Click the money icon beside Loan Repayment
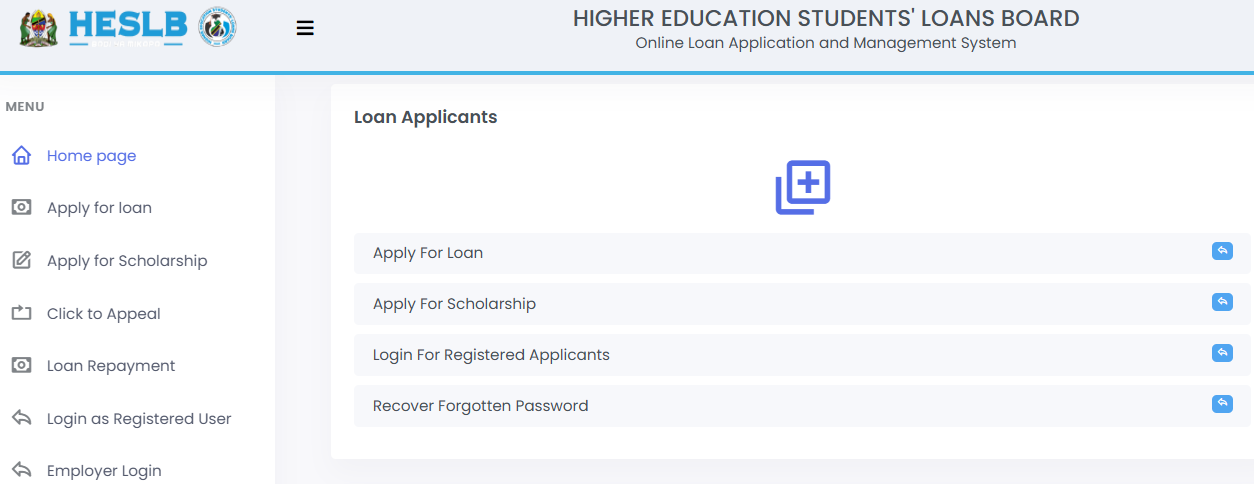1254x484 pixels. coord(21,365)
